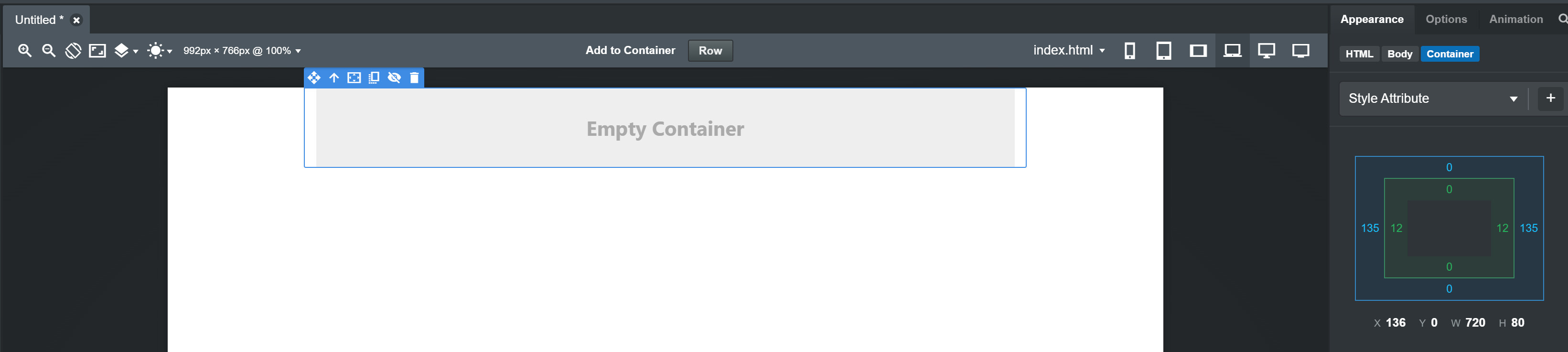Click the zoom out magnifier icon
The height and width of the screenshot is (352, 1568).
(49, 51)
